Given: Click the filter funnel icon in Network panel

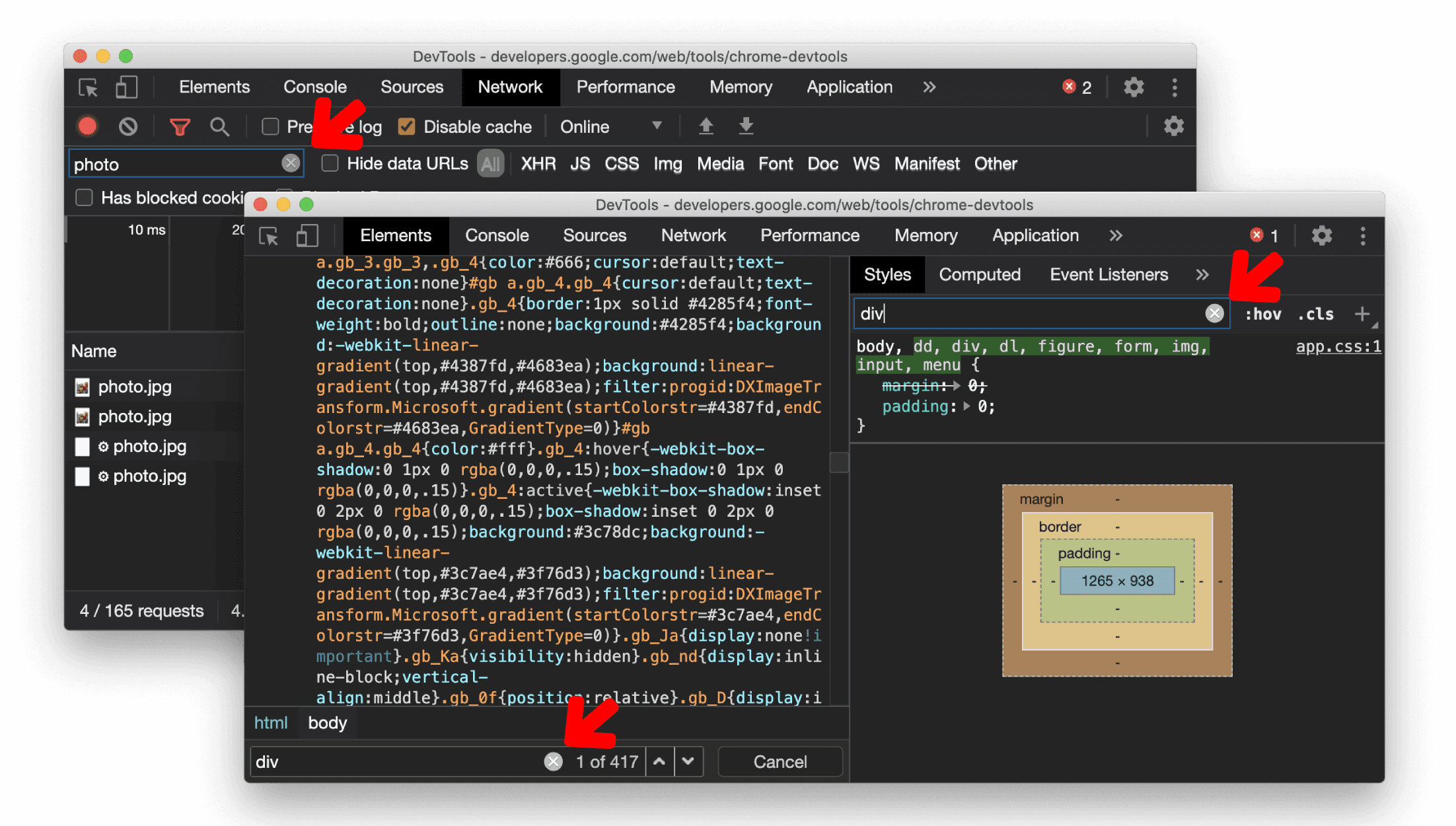Looking at the screenshot, I should 180,127.
